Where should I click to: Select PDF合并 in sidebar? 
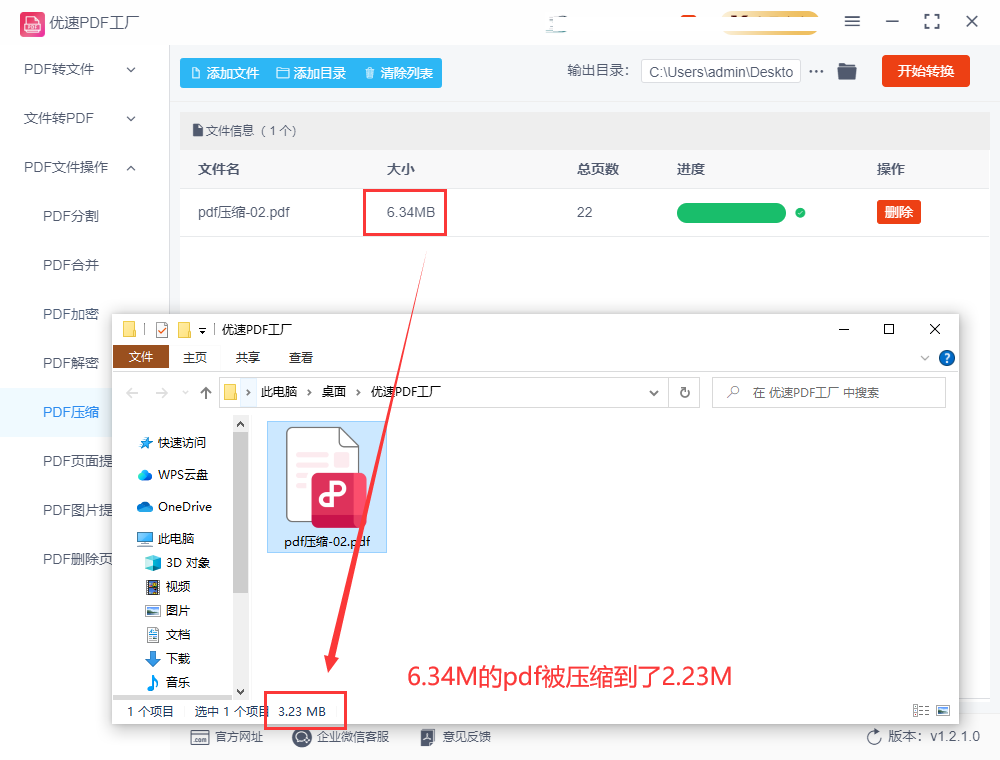pyautogui.click(x=71, y=265)
